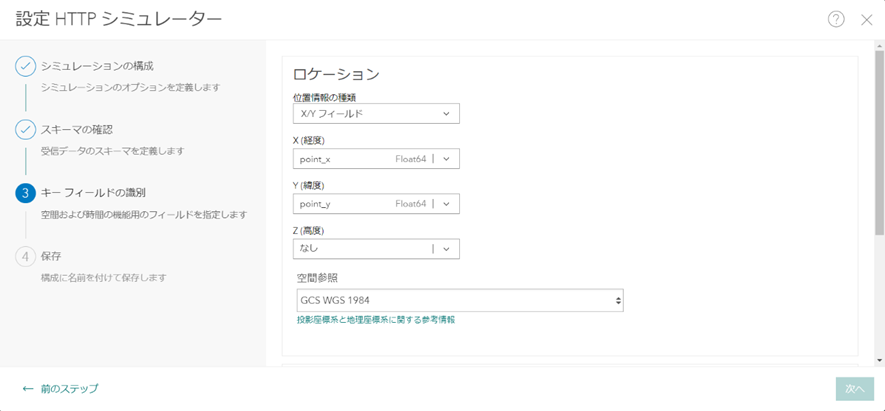Expand the Z (高度) field dropdown

coord(447,249)
